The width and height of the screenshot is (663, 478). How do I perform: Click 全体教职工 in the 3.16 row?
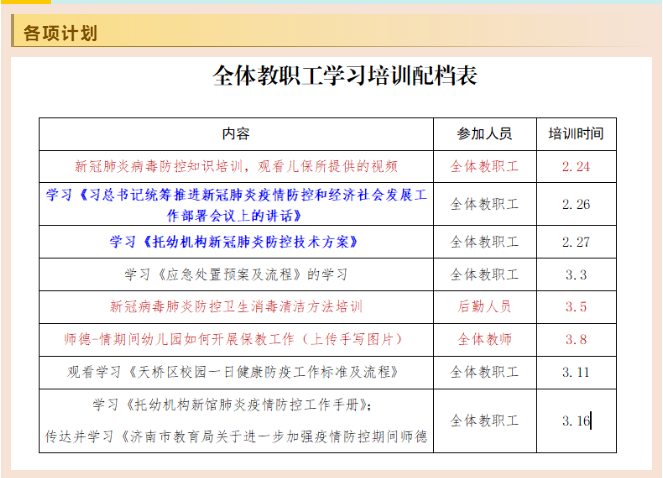point(485,420)
